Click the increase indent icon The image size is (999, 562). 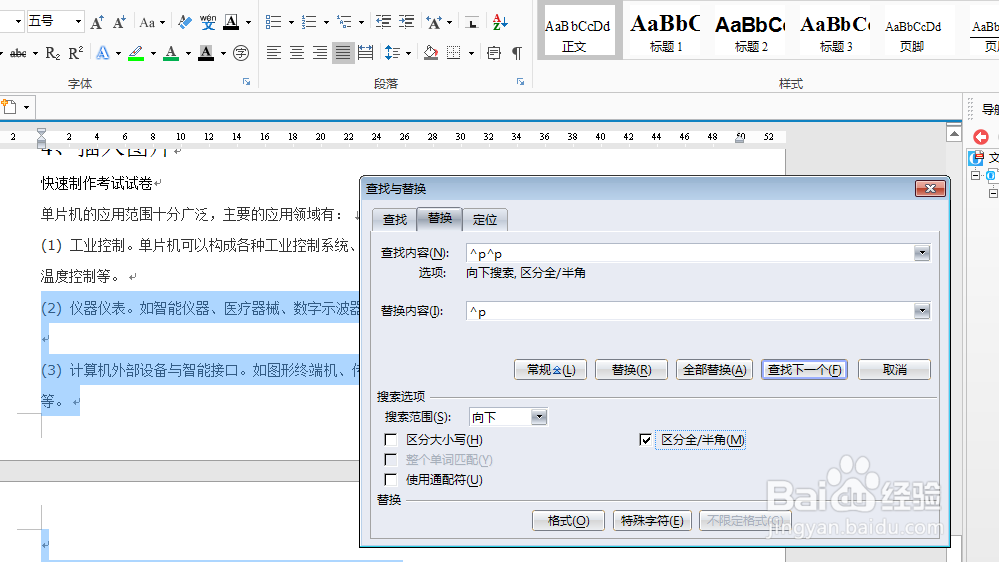406,22
